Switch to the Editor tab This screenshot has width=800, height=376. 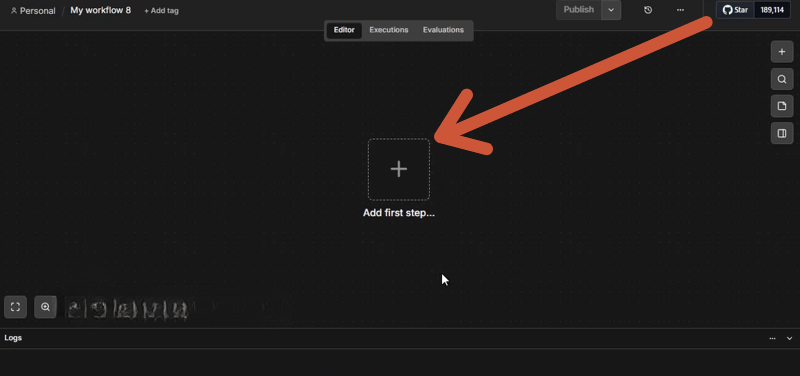click(x=344, y=30)
